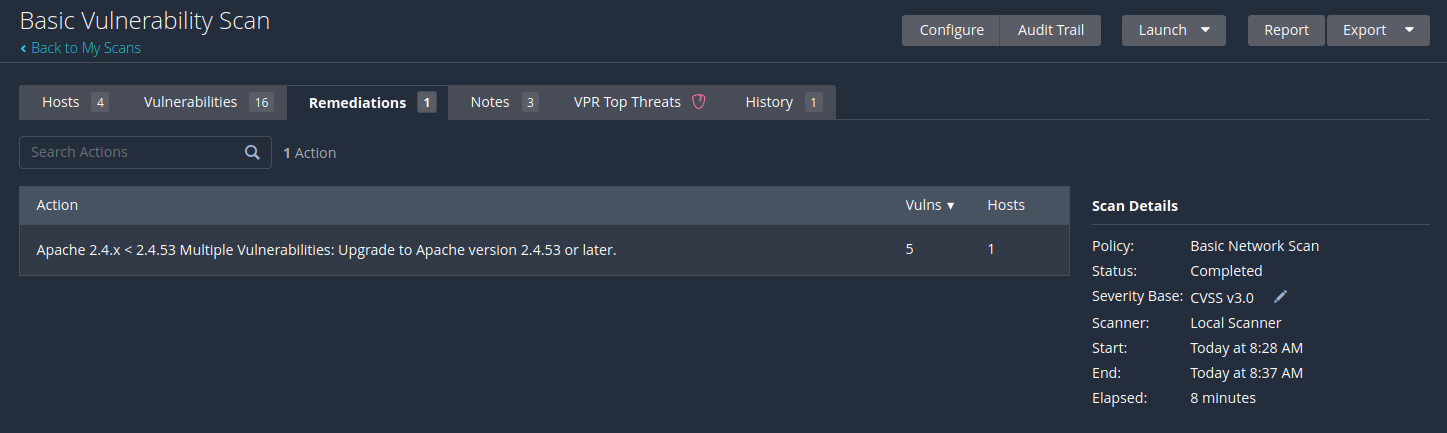Select the Notes tab
Viewport: 1447px width, 433px height.
pos(503,102)
